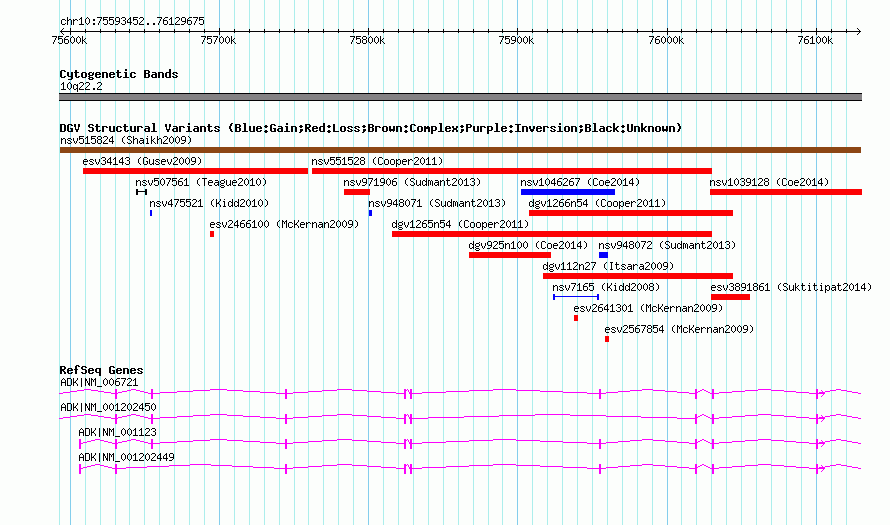Click the dgv112n27 (Itsara2009) label
890x525 pixels.
[608, 266]
